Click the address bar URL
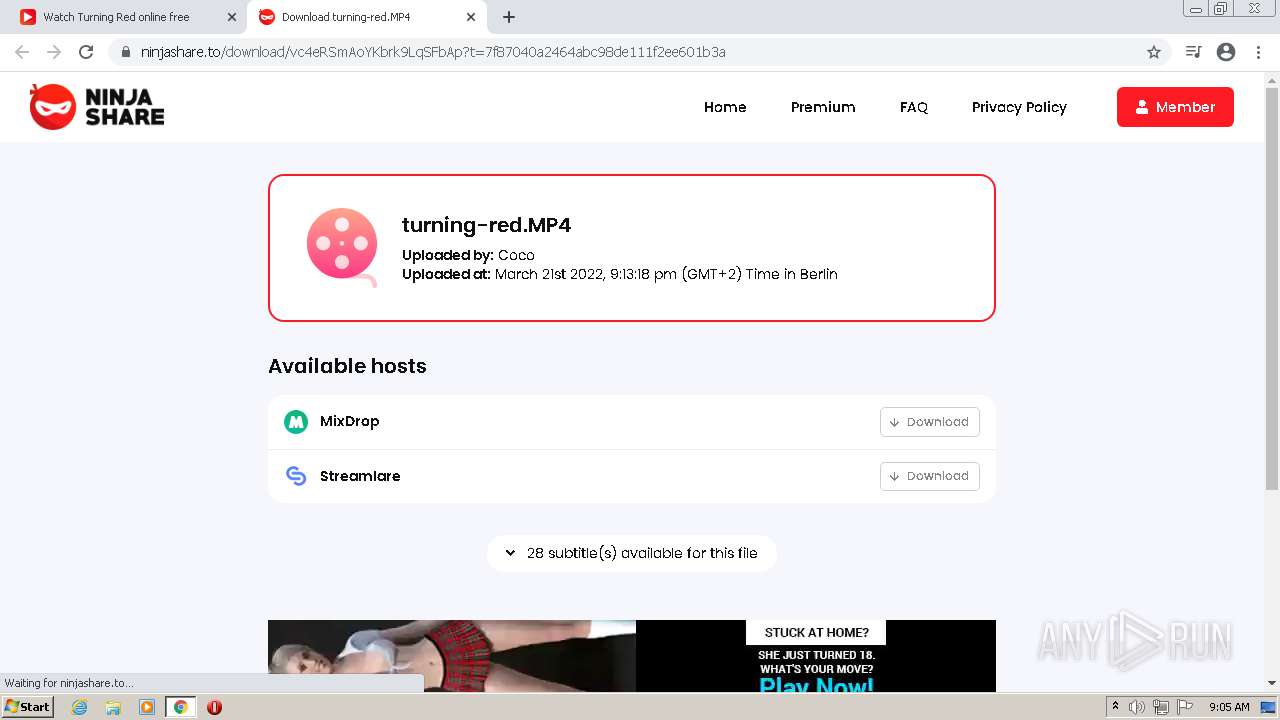The image size is (1280, 720). tap(433, 52)
